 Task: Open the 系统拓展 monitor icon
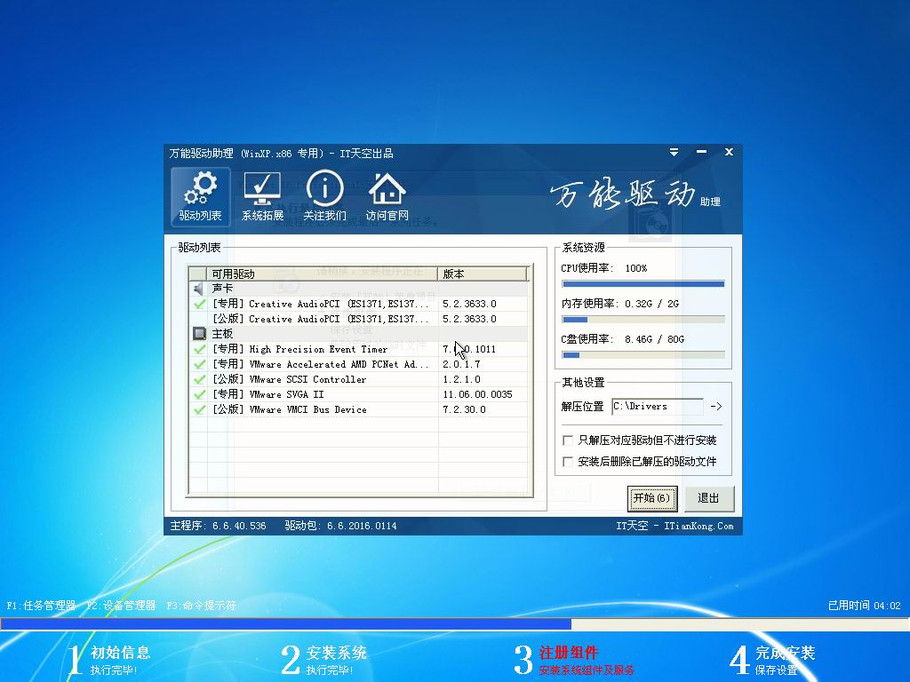coord(262,197)
